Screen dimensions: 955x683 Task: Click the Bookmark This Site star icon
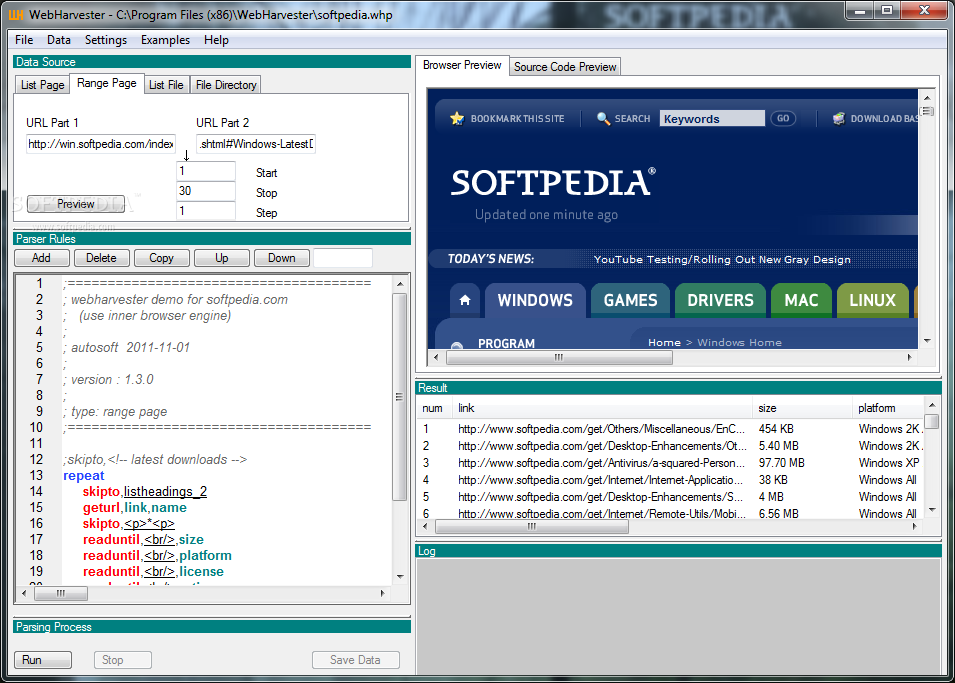(x=457, y=118)
